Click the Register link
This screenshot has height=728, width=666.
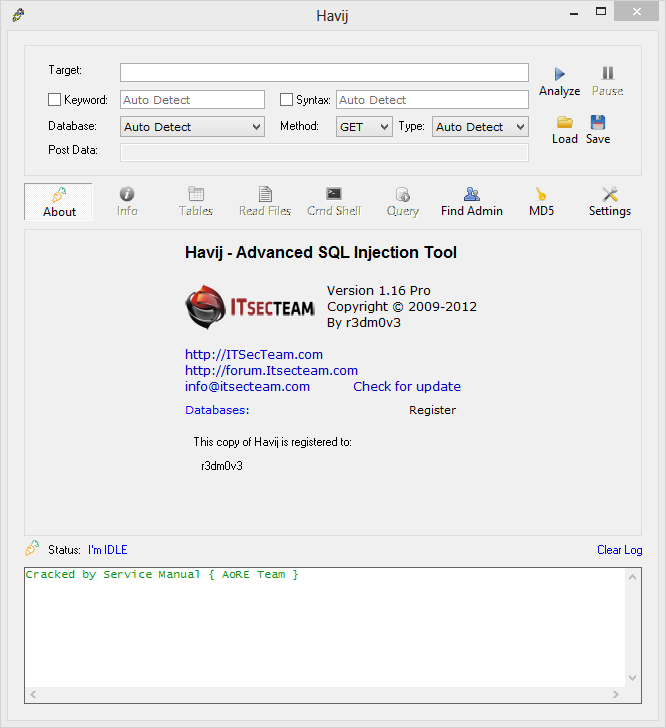click(432, 410)
